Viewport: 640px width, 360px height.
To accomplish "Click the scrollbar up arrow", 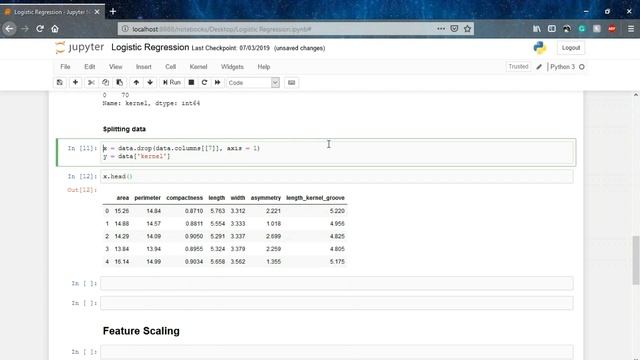I will (x=636, y=95).
